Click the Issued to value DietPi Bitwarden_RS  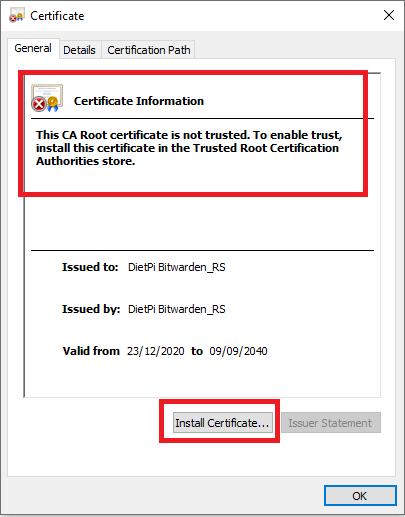[177, 267]
